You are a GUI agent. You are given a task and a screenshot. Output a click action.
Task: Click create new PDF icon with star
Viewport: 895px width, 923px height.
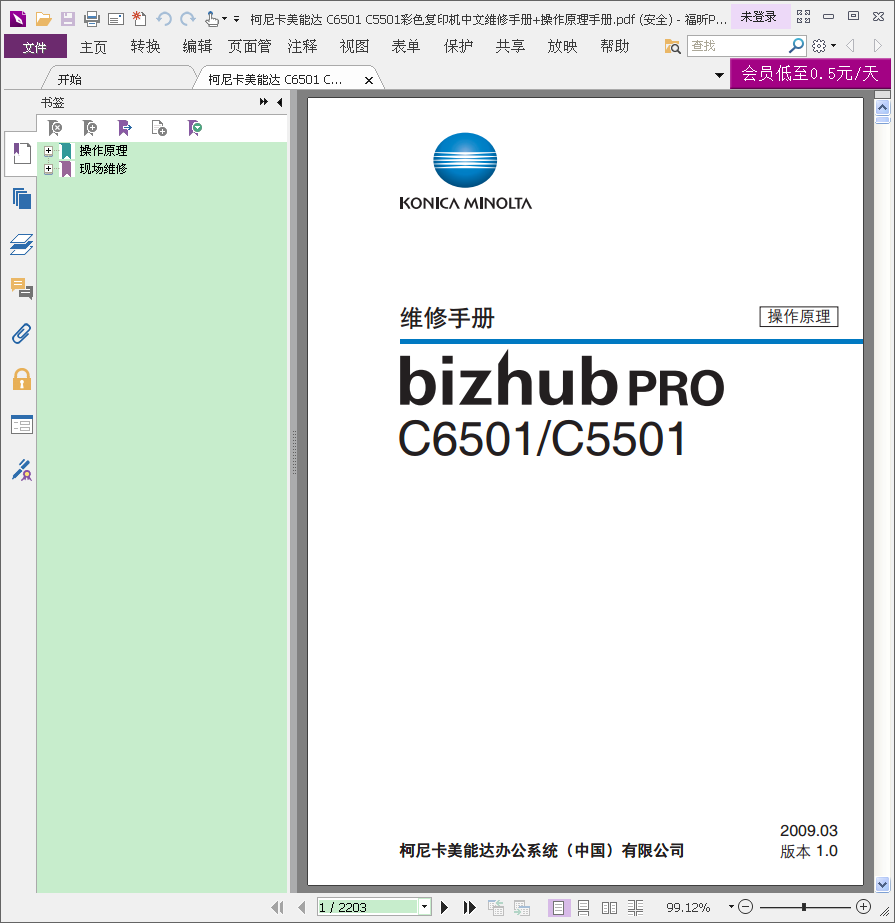[140, 19]
